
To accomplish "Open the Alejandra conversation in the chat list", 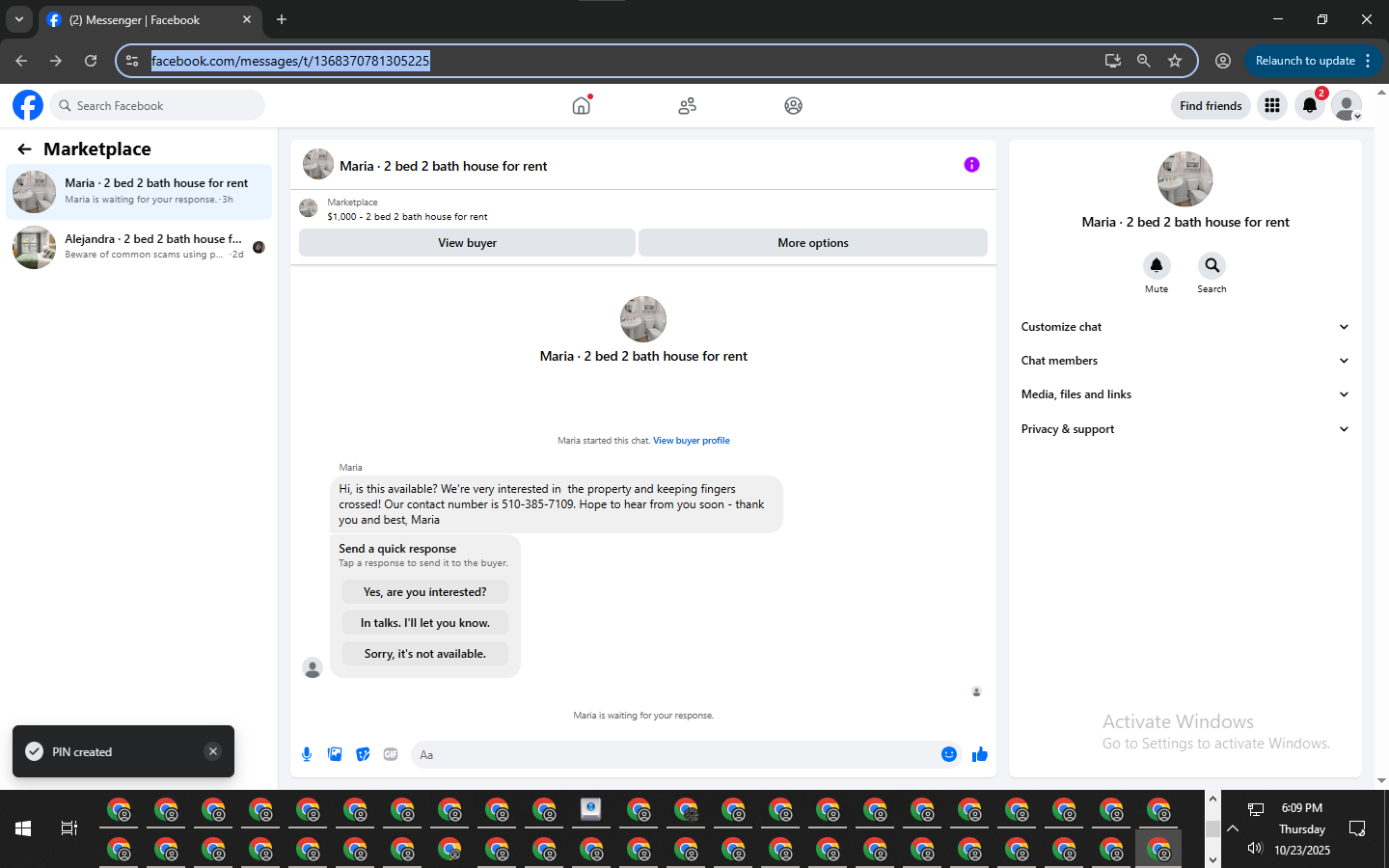I will [139, 247].
